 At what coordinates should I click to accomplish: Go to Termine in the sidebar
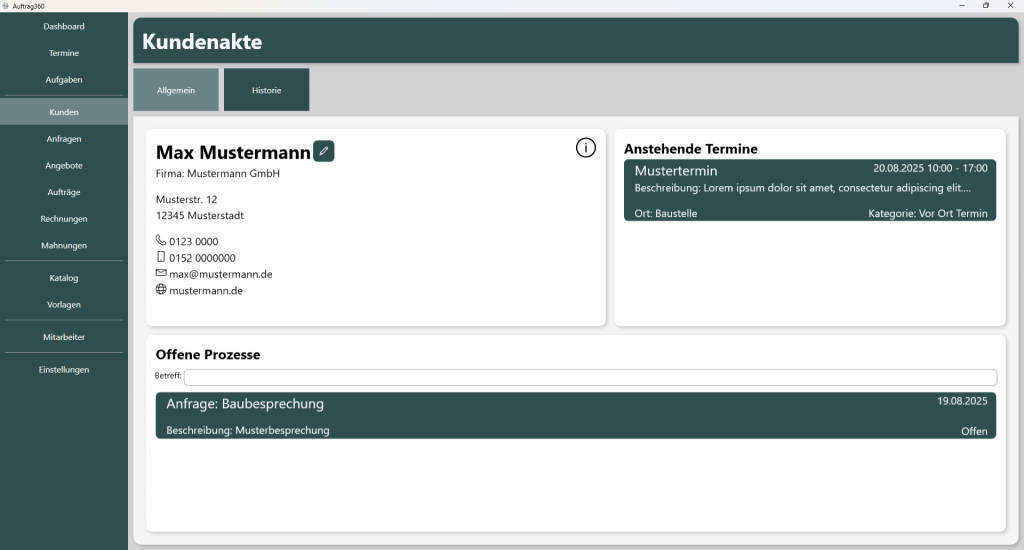point(64,53)
